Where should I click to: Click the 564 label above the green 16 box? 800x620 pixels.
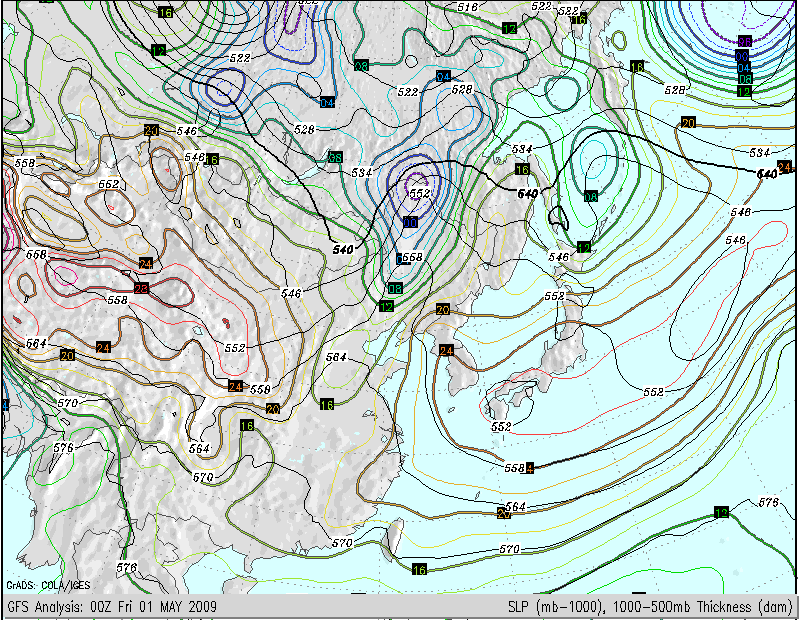tap(336, 357)
